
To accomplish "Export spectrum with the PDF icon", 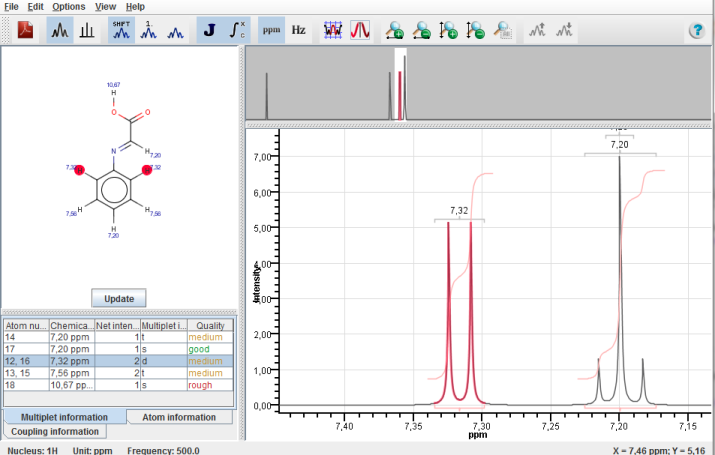I will tap(26, 30).
